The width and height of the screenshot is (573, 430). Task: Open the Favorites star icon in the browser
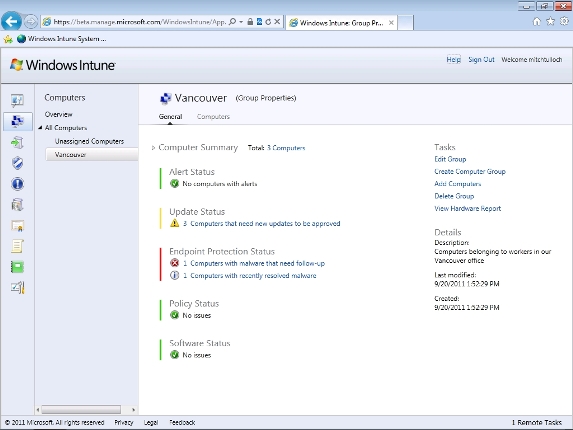(550, 22)
